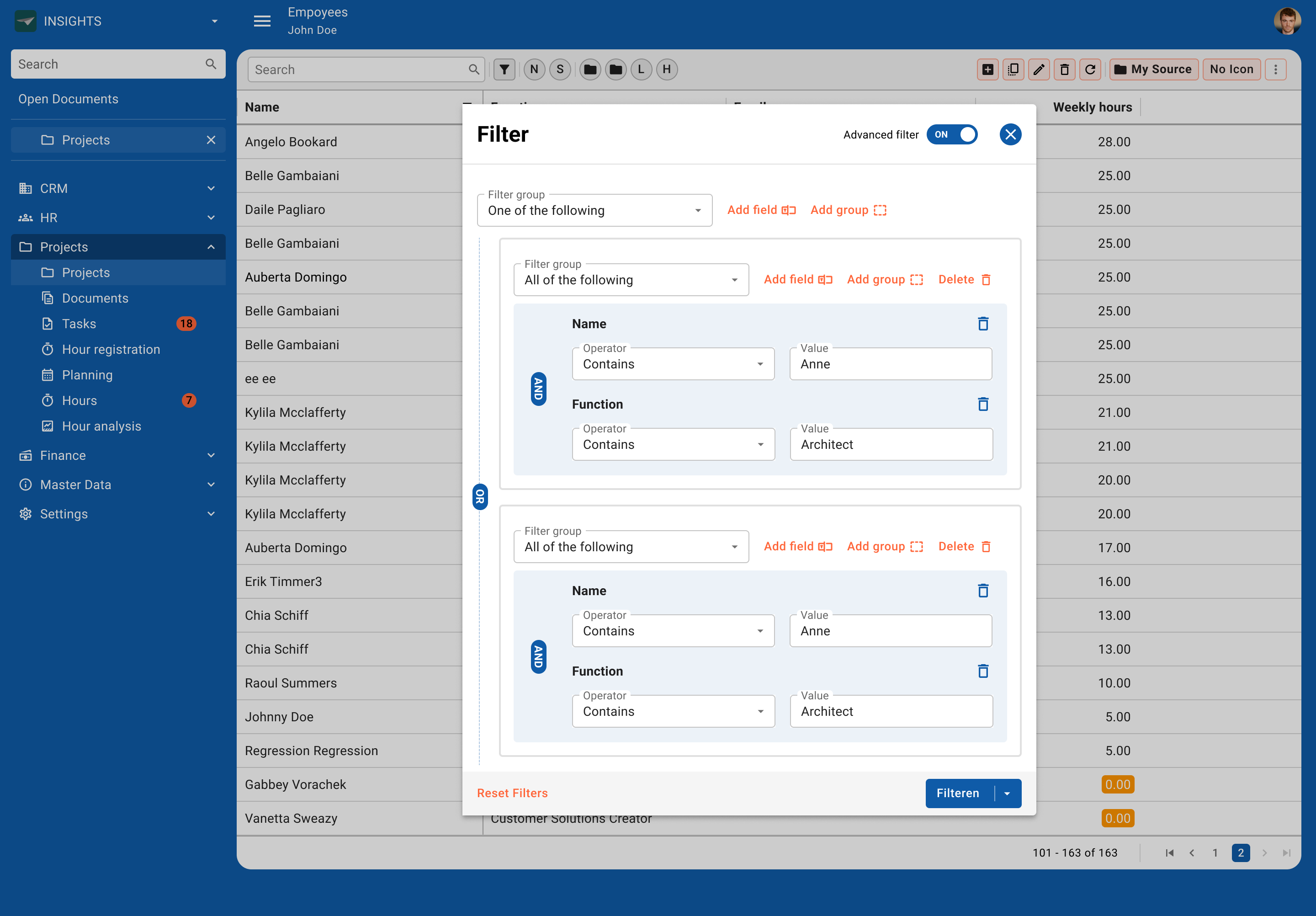Screen dimensions: 1316x916
Task: Open the Hour analysis menu item
Action: (x=118, y=426)
